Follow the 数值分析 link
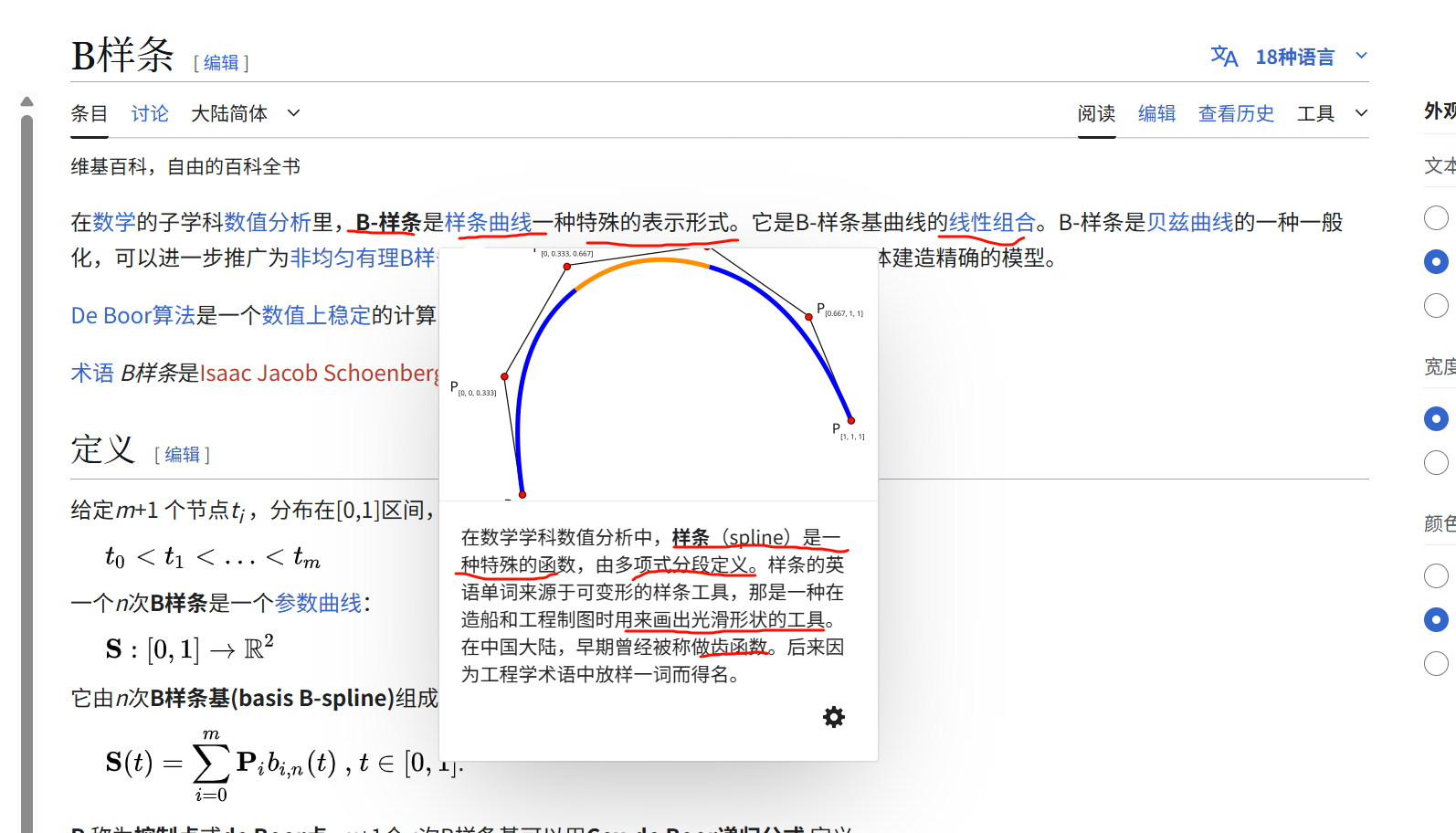1456x833 pixels. (x=268, y=222)
